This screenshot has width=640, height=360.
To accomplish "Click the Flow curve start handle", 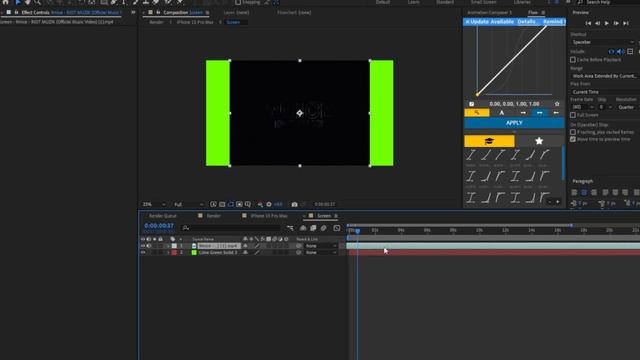I will pos(477,95).
